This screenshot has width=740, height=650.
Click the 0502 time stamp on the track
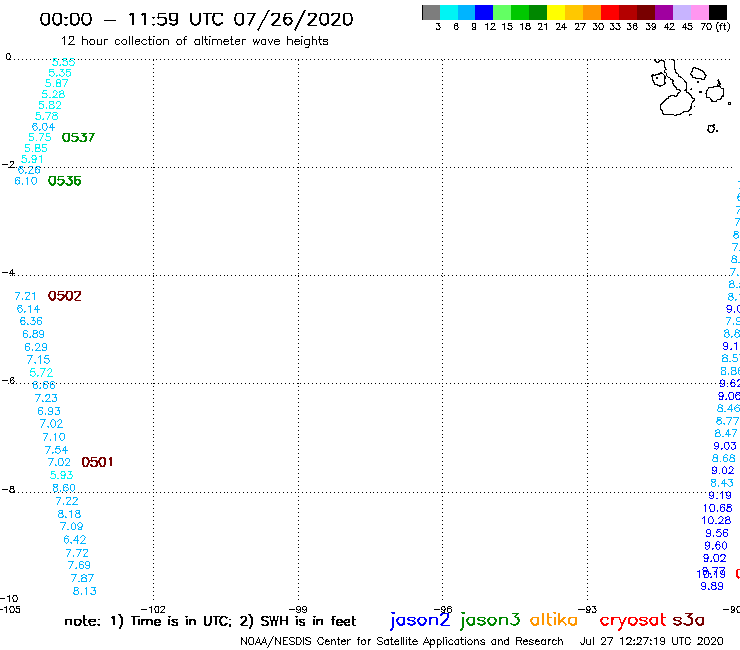[65, 296]
